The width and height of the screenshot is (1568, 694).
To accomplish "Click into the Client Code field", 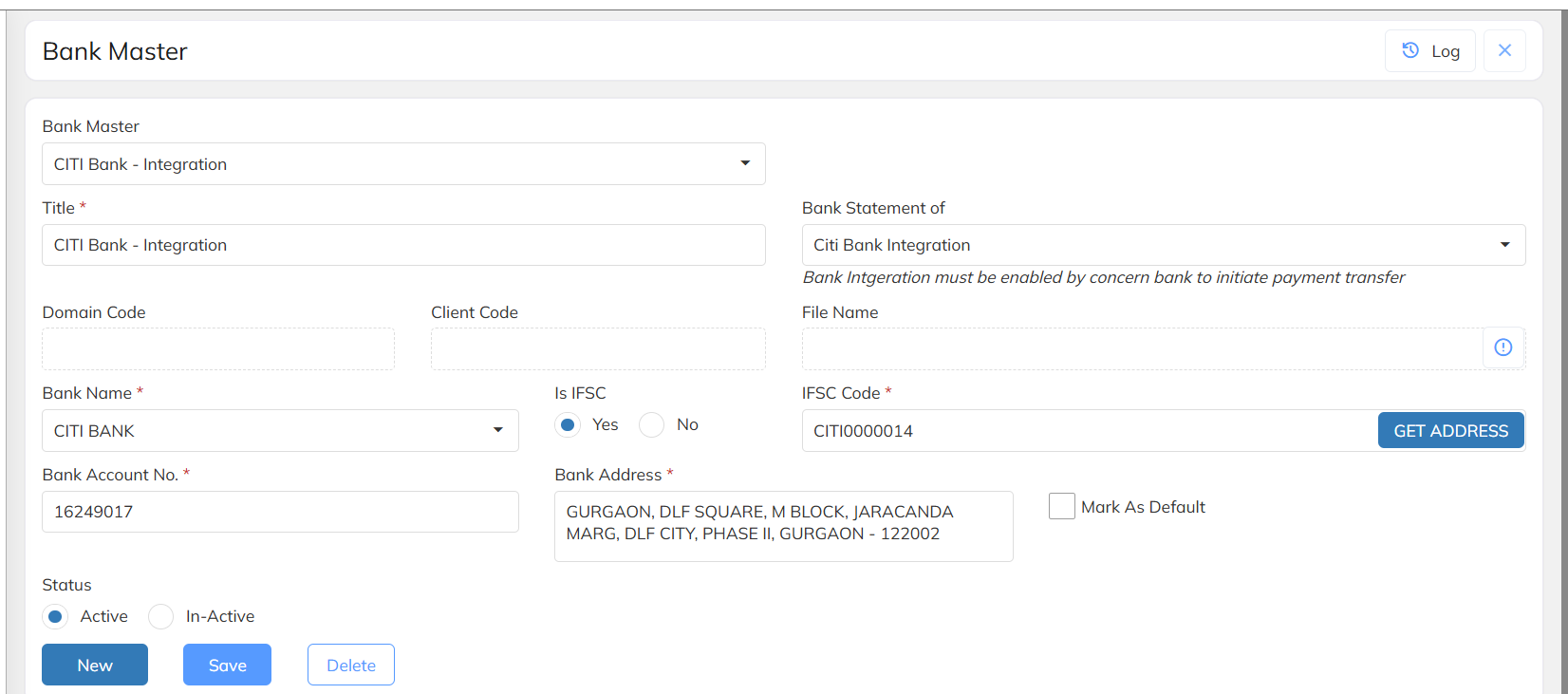I will (x=598, y=349).
